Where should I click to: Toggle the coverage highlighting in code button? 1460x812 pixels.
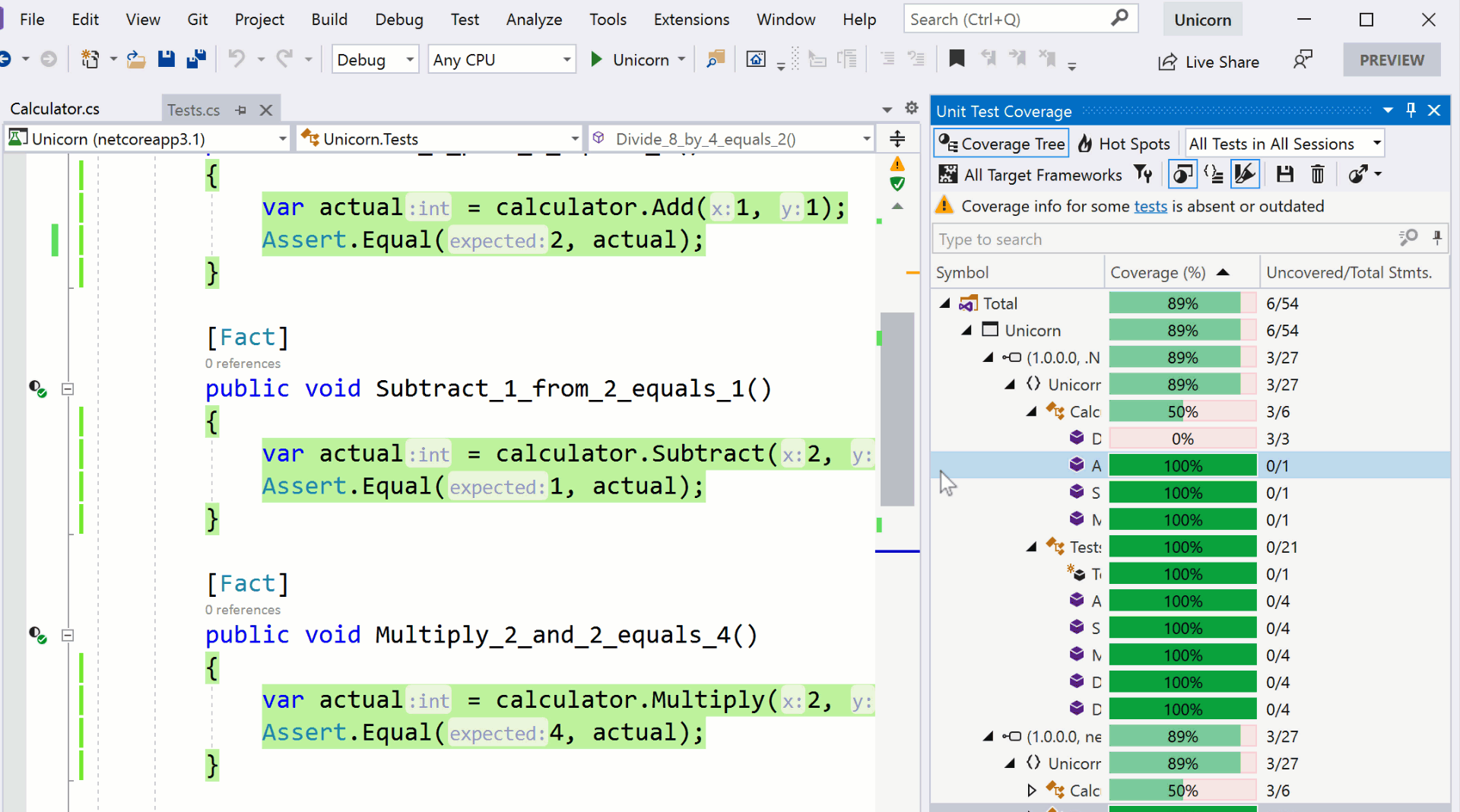pyautogui.click(x=1182, y=174)
